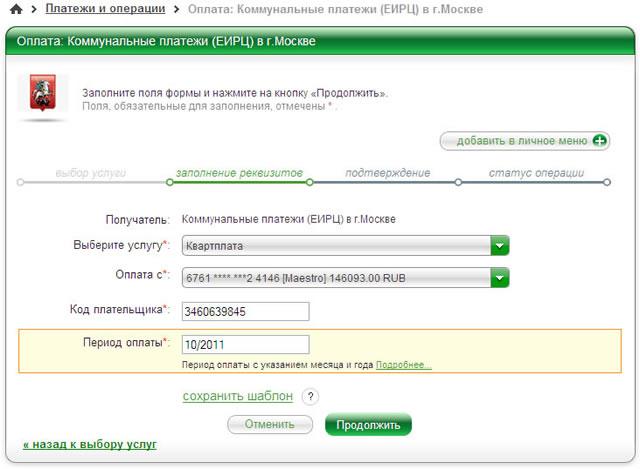This screenshot has width=640, height=469.
Task: Click breadcrumb arrow after the home icon
Action: point(34,9)
